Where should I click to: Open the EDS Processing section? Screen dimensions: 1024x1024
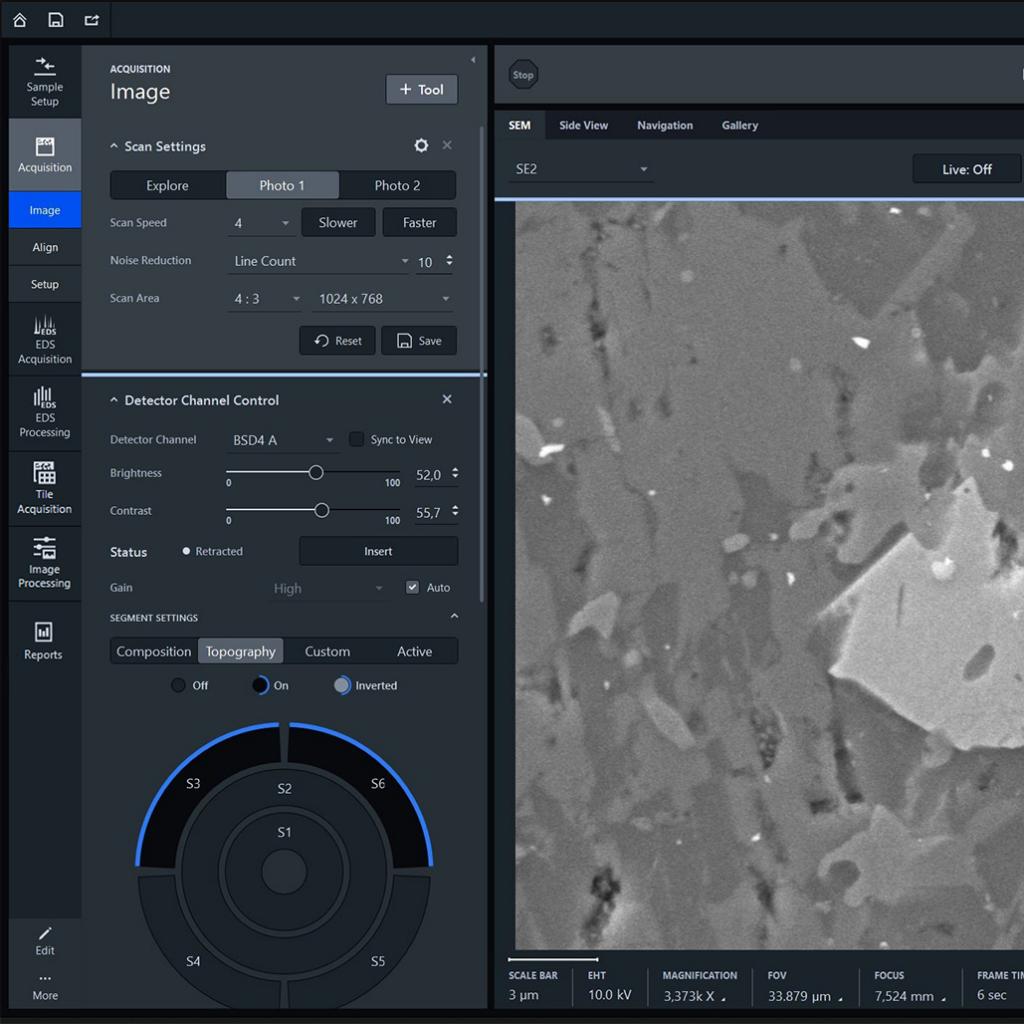point(44,413)
